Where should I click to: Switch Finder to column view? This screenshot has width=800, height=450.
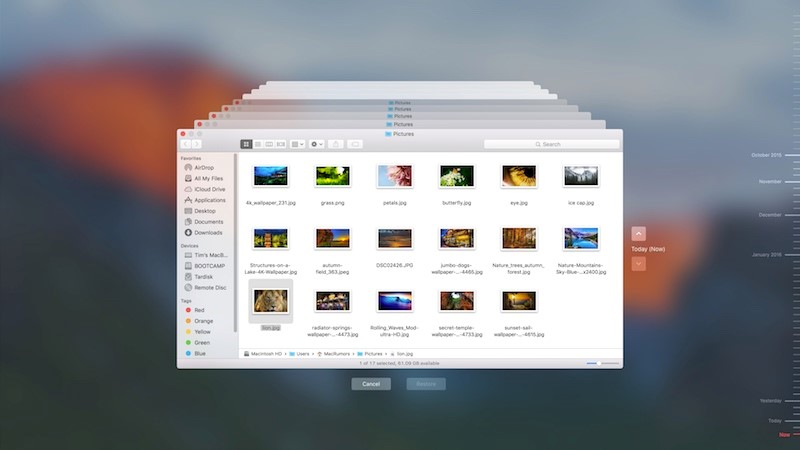tap(269, 144)
